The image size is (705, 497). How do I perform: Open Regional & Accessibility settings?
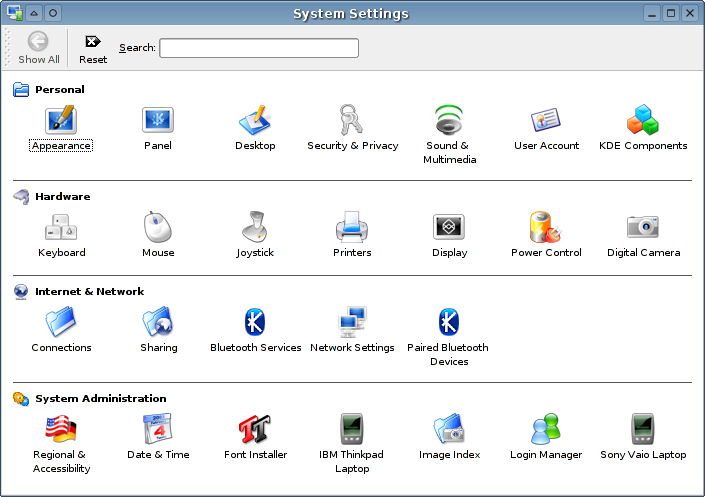61,431
